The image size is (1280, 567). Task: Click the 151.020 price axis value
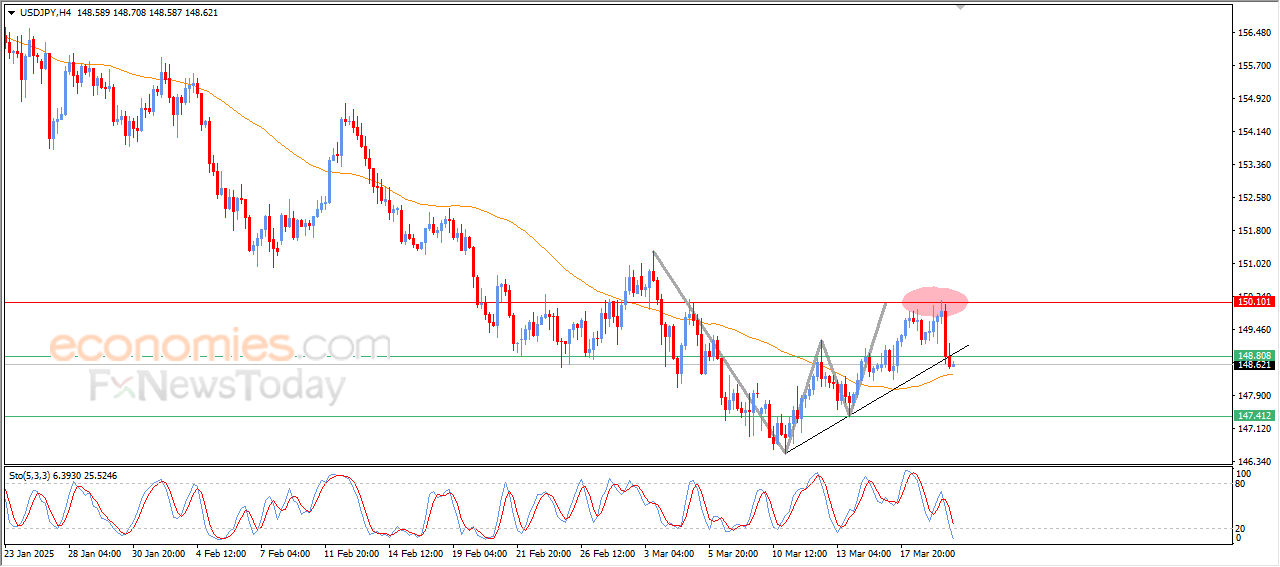point(1254,264)
